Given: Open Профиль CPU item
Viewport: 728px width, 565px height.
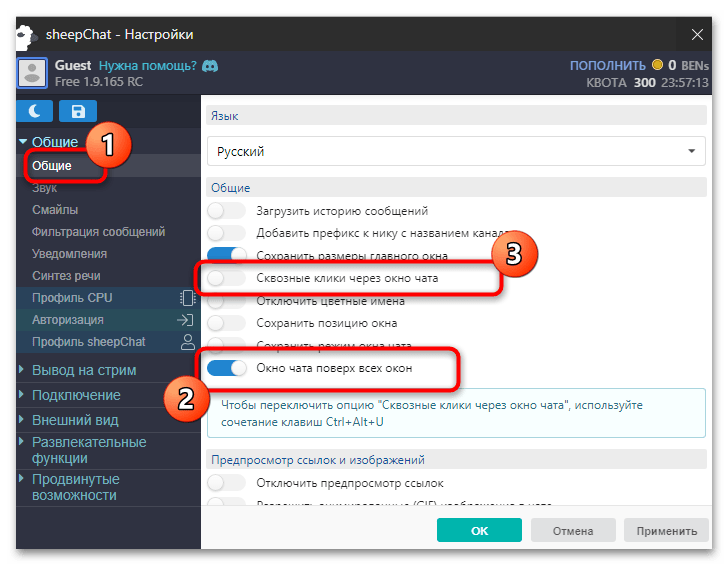Looking at the screenshot, I should (x=72, y=298).
